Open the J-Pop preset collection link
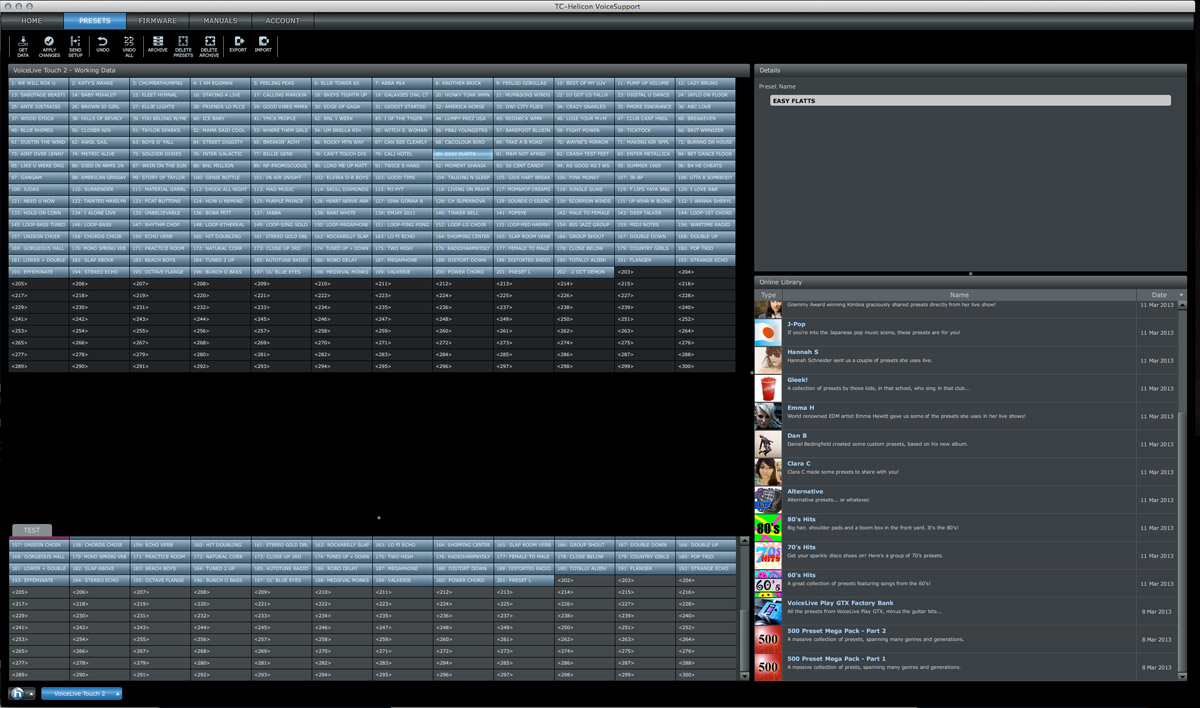 797,324
